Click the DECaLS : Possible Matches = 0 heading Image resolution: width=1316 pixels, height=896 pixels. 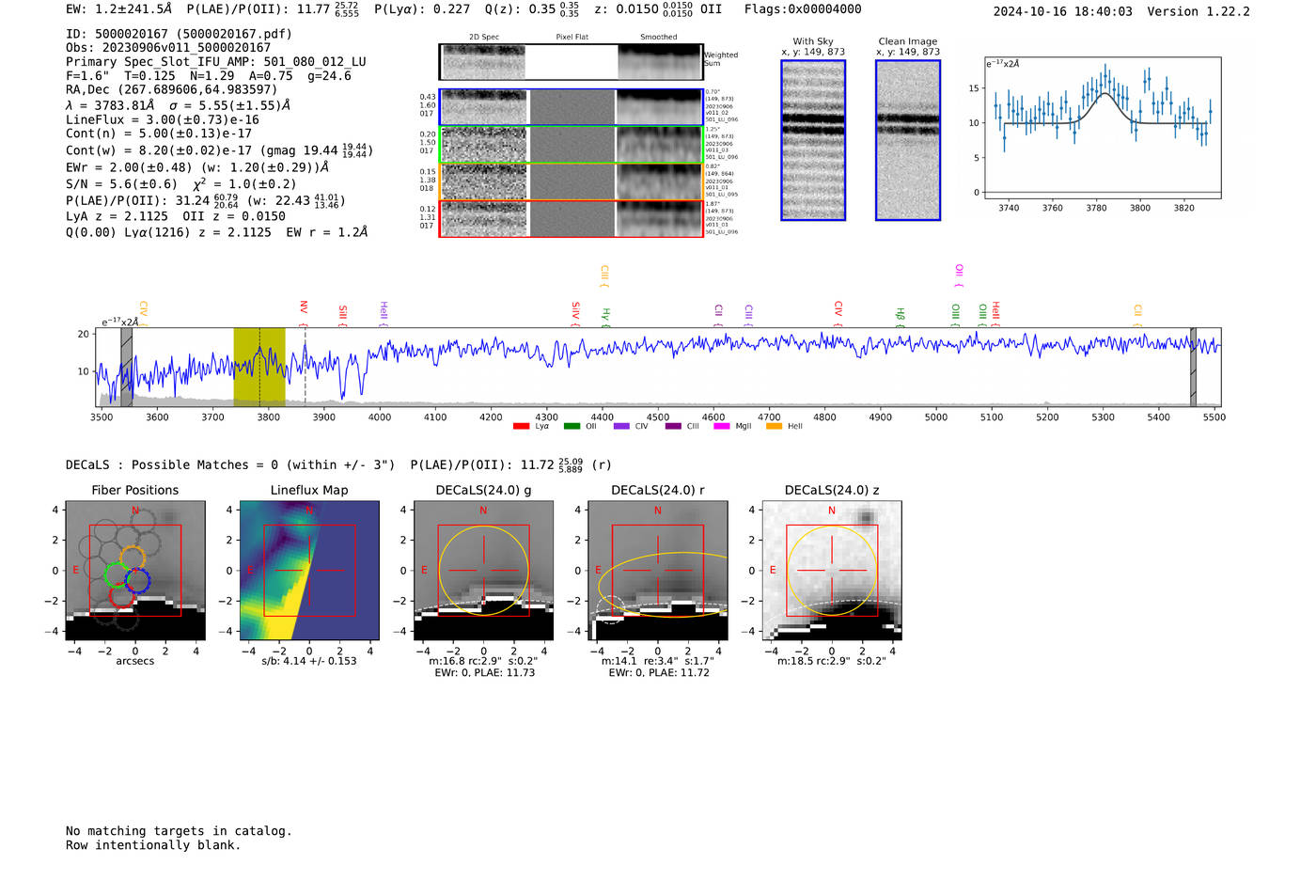point(230,464)
